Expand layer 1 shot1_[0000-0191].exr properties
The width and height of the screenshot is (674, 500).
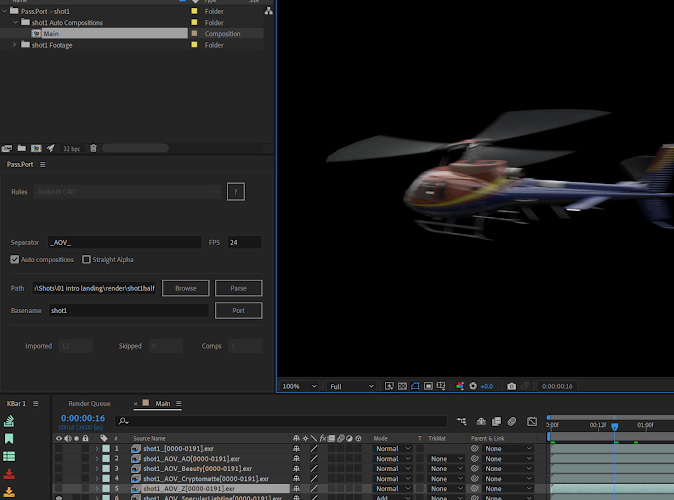tap(97, 448)
